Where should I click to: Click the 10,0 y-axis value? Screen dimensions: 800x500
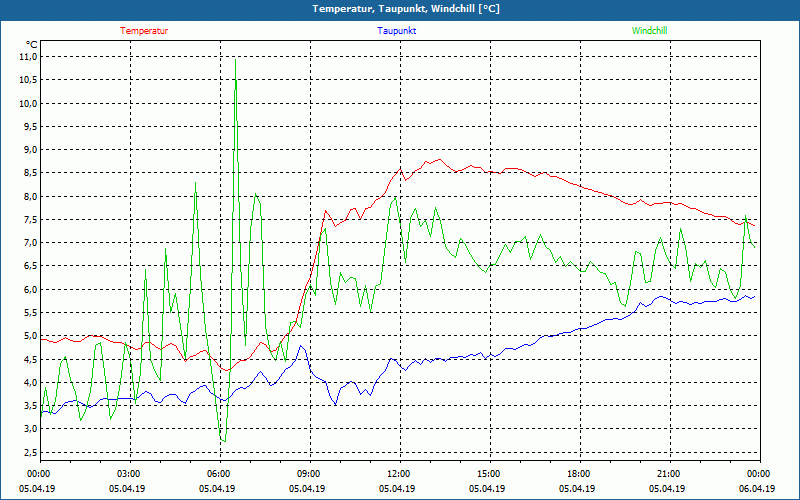29,103
